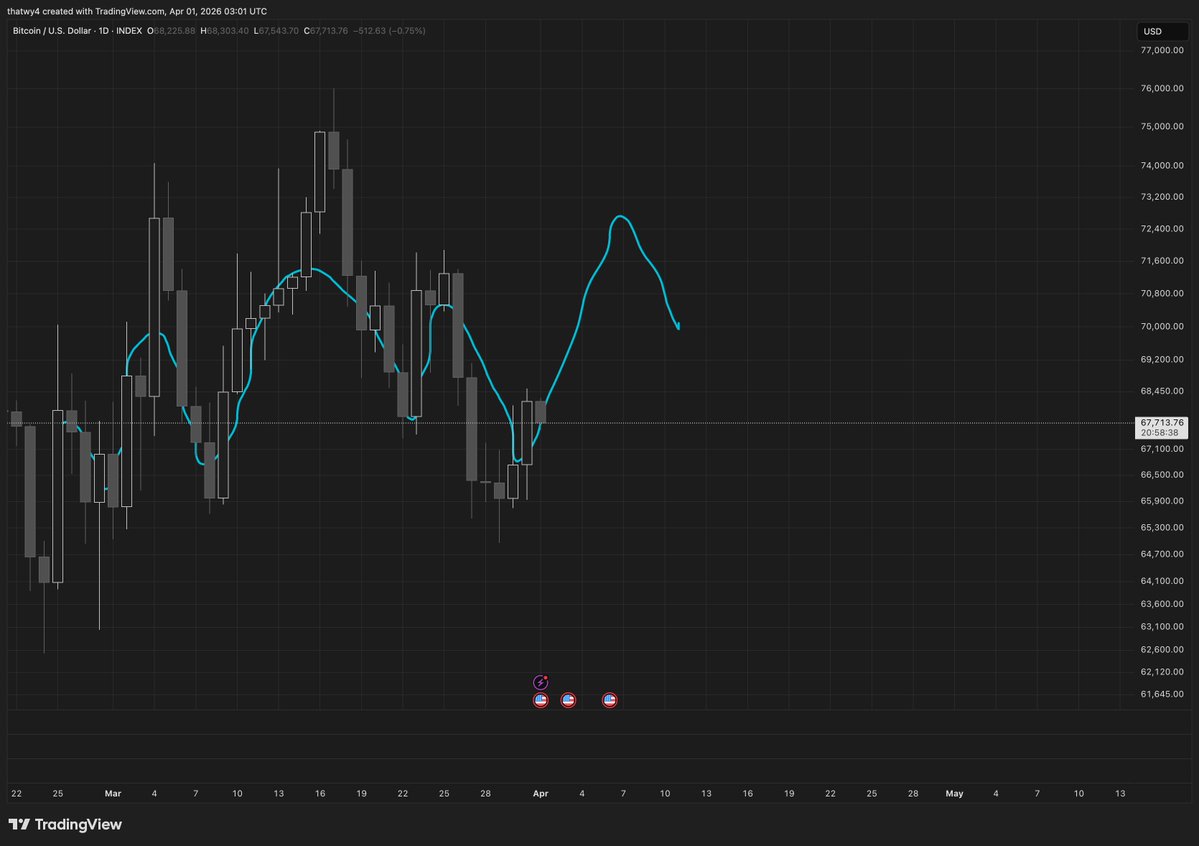1199x846 pixels.
Task: Open the middle US flag economic event icon
Action: pos(568,700)
